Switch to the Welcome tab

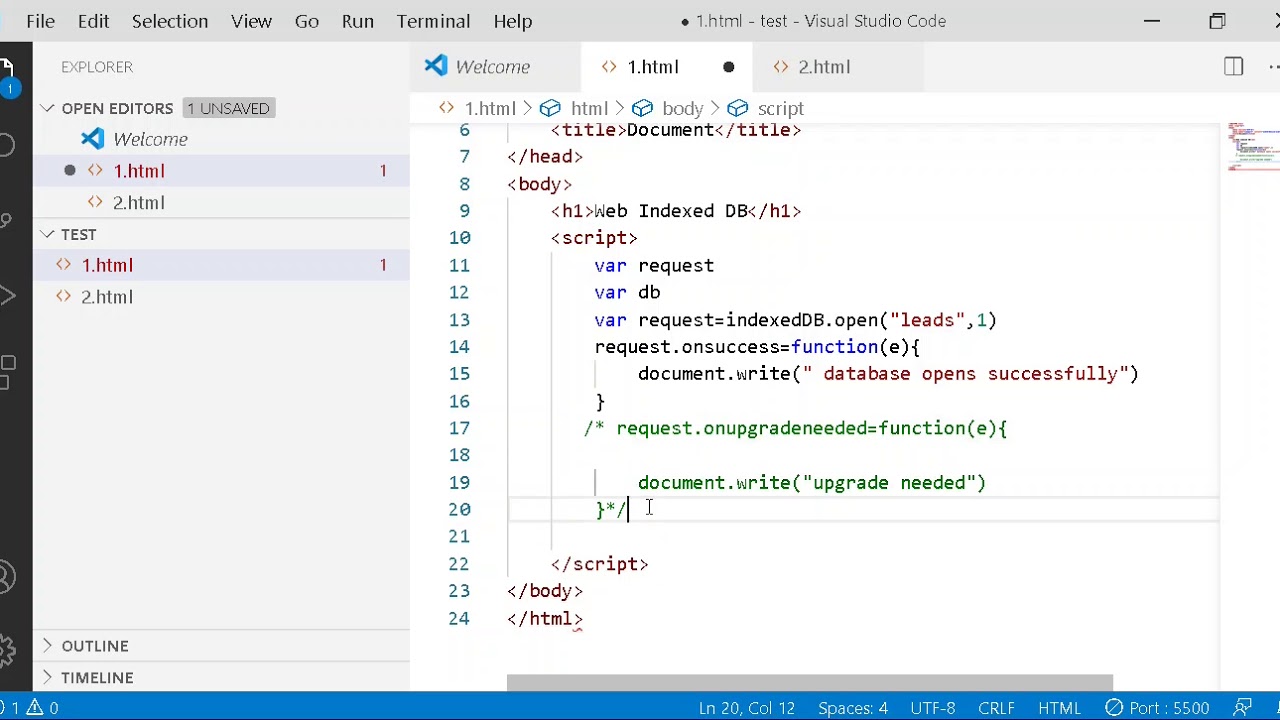pos(496,67)
